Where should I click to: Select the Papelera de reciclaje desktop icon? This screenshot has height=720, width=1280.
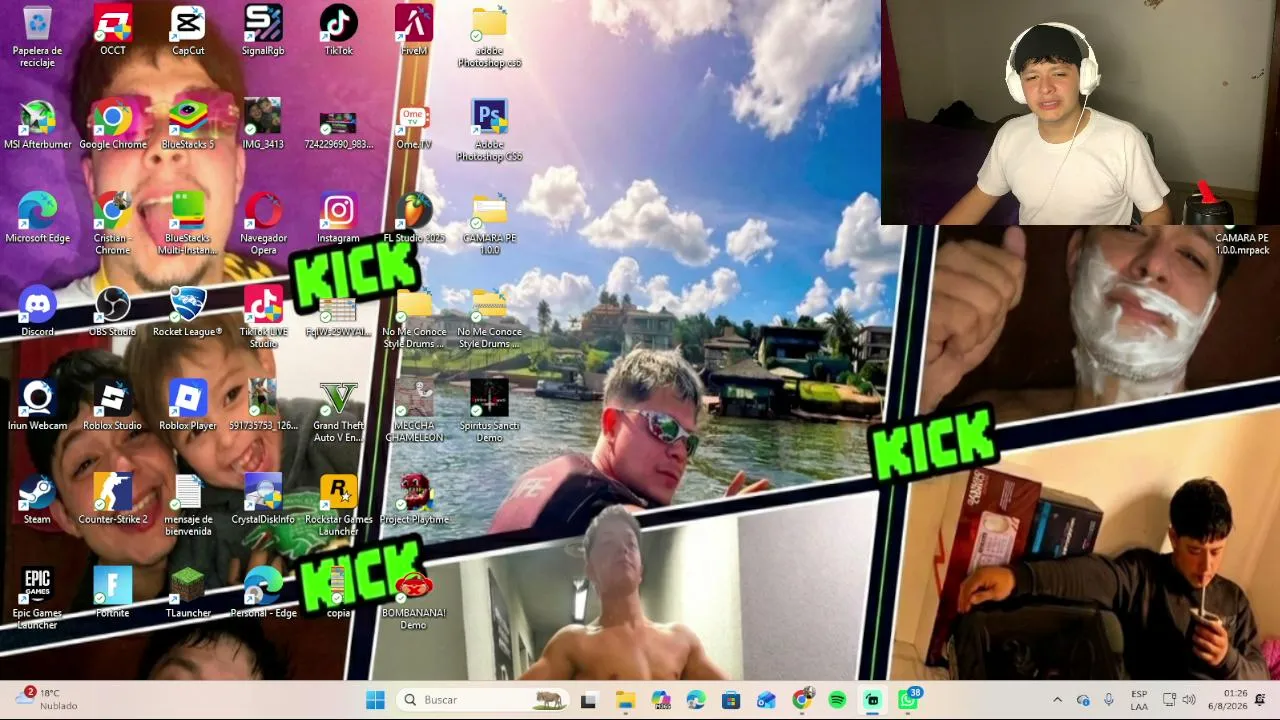(x=37, y=36)
